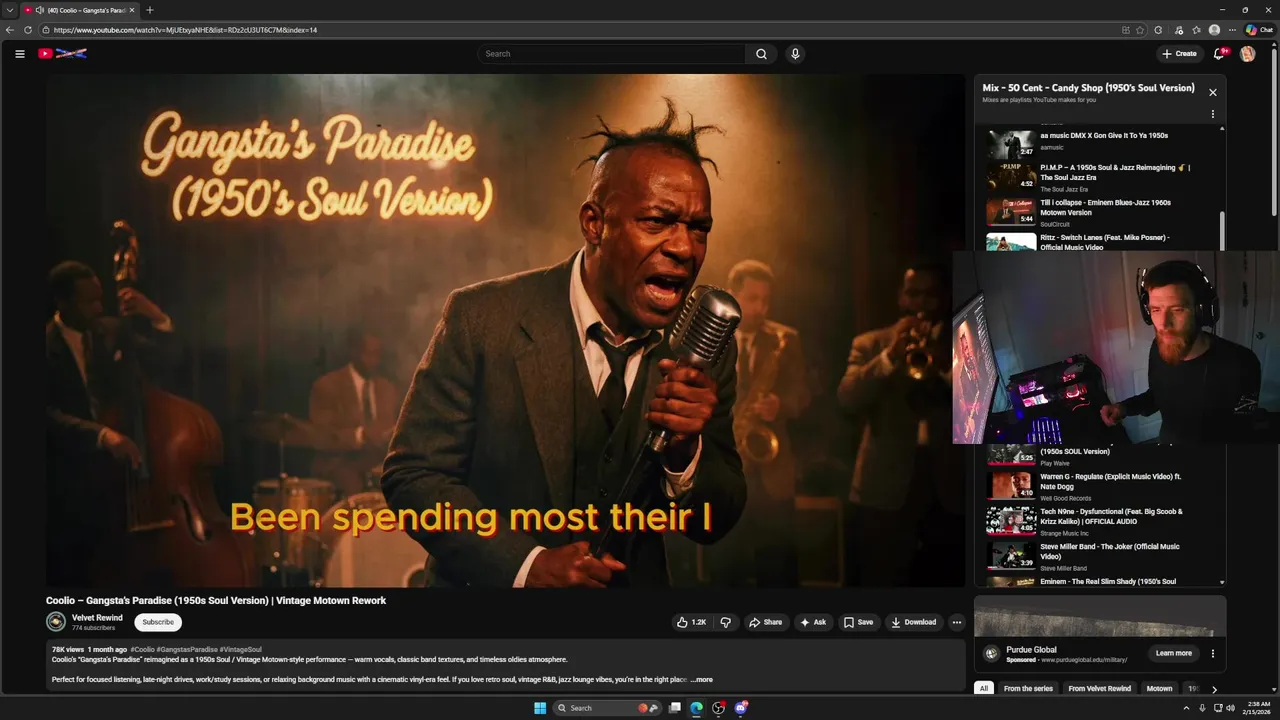1280x720 pixels.
Task: Select the From Velvet Rewind chip
Action: [1099, 689]
